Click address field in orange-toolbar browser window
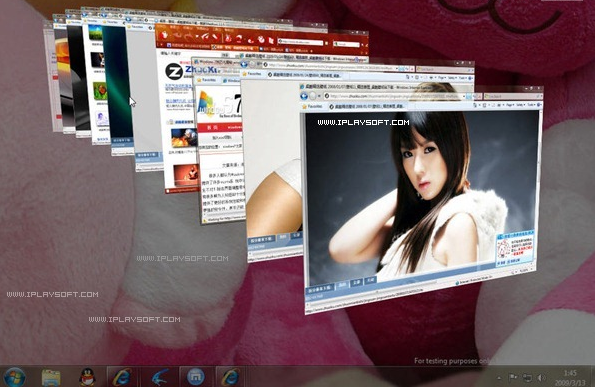 [301, 41]
